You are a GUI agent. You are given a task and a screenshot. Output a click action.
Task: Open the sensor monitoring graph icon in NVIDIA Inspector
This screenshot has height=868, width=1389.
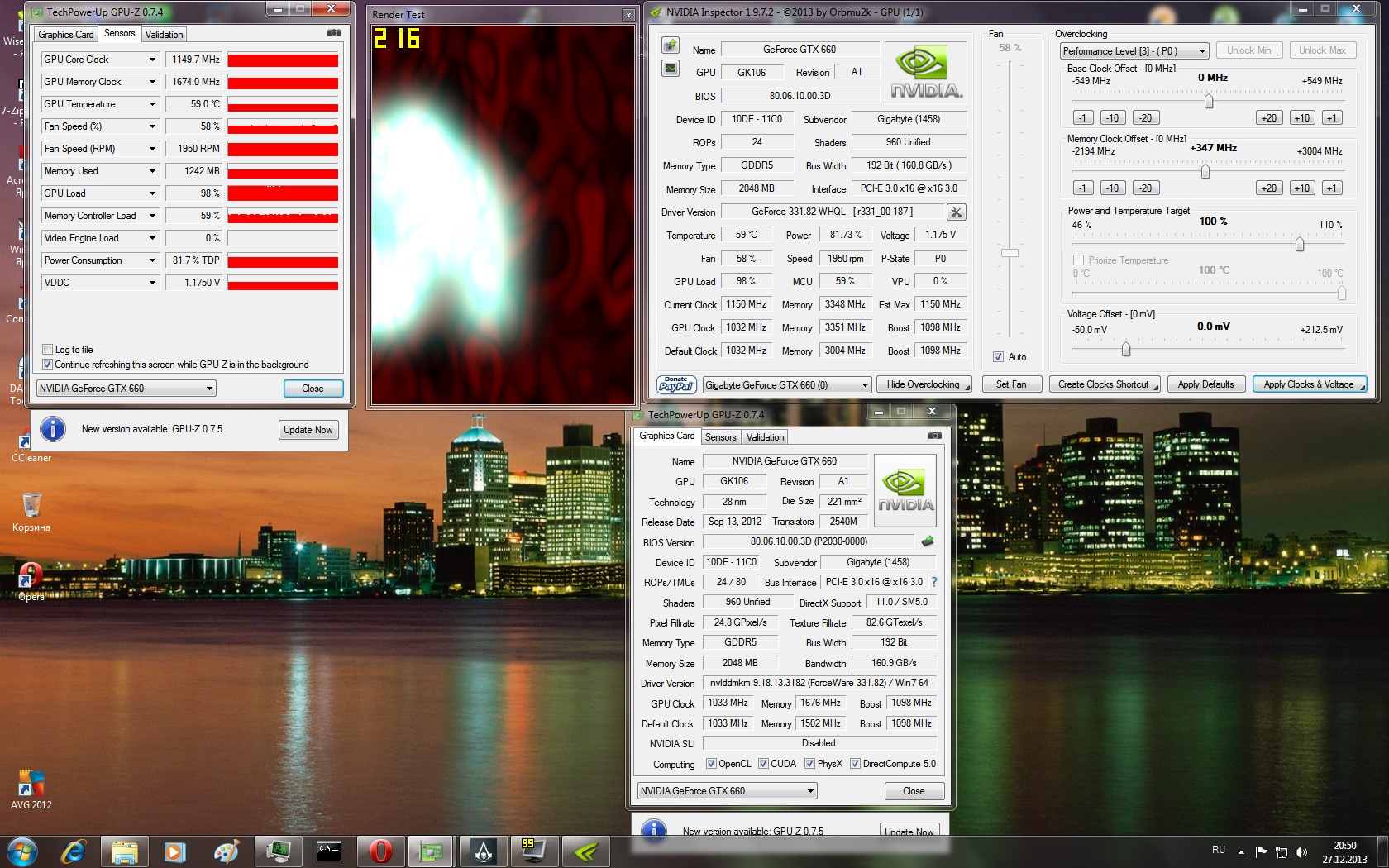click(671, 69)
